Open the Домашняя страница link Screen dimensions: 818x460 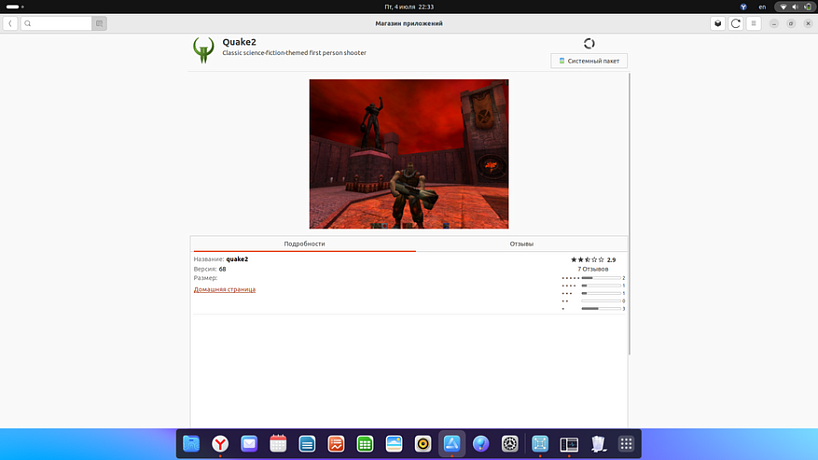224,289
